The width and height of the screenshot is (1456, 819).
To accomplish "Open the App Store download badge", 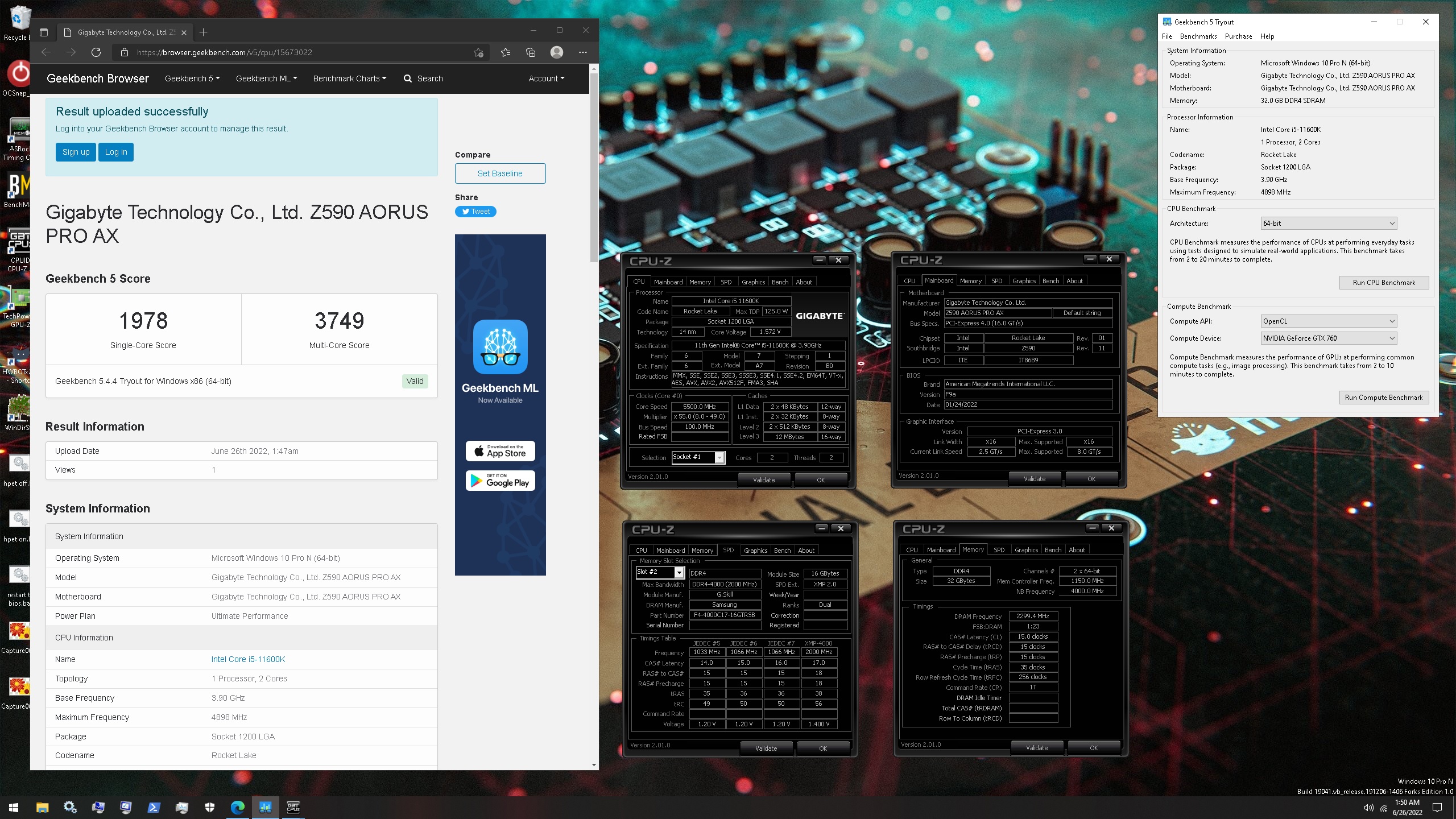I will click(500, 451).
